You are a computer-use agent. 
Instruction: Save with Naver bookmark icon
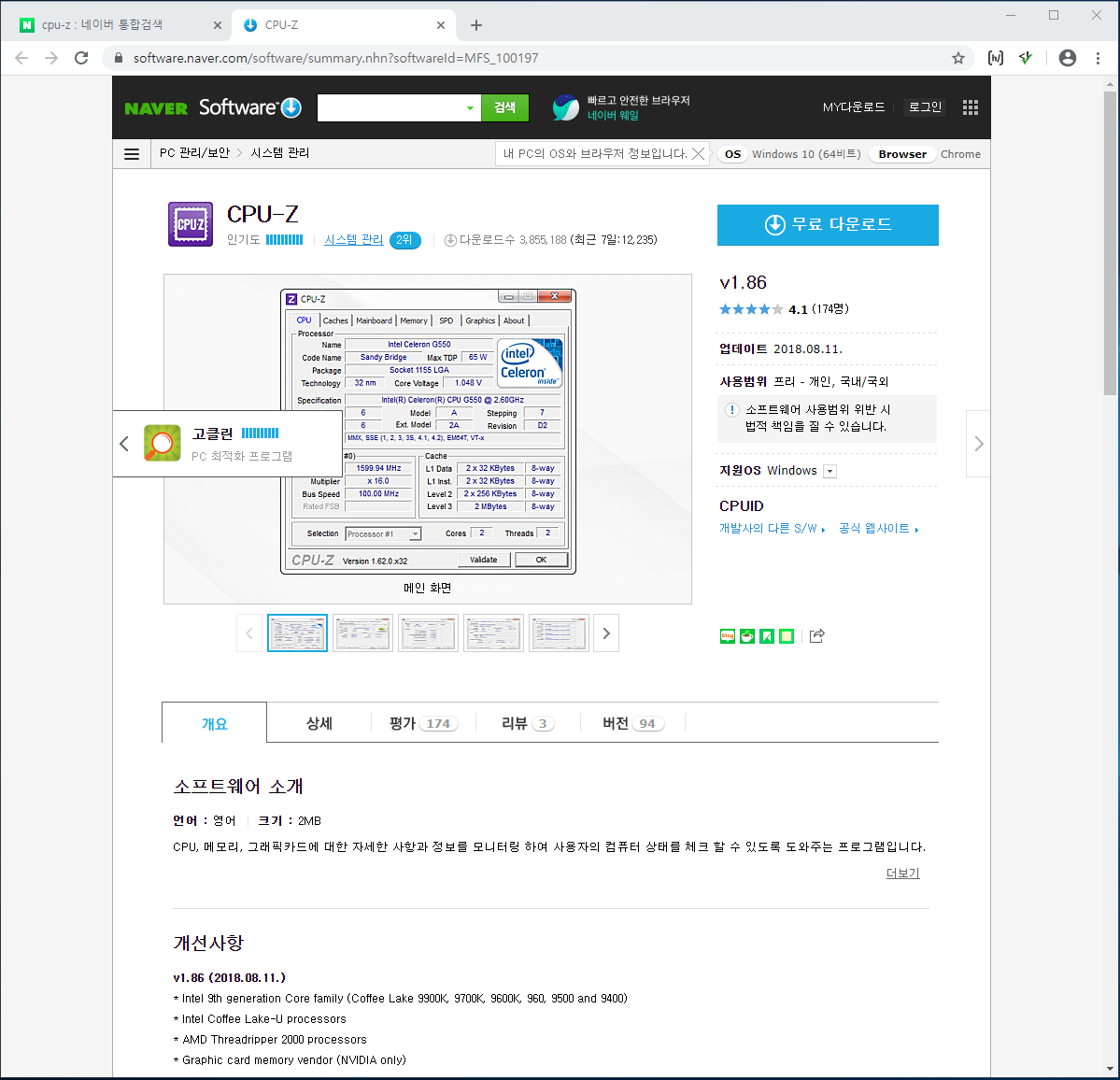tap(766, 635)
